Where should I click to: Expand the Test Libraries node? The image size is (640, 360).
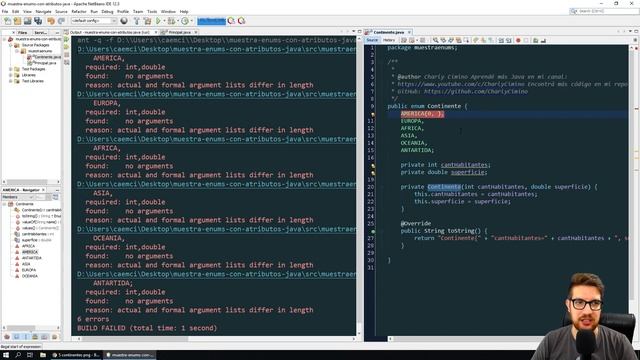[10, 81]
